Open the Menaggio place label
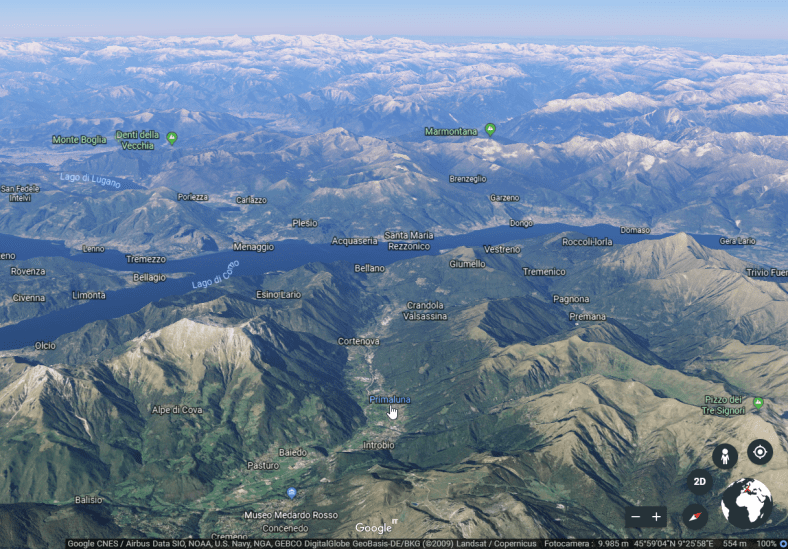788x549 pixels. 253,247
